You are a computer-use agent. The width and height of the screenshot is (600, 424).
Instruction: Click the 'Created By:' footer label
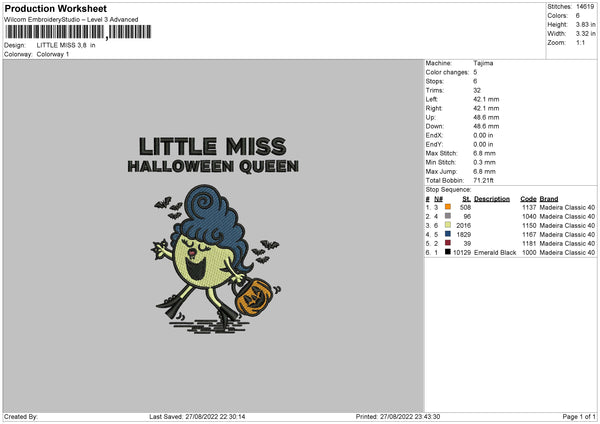pos(21,417)
